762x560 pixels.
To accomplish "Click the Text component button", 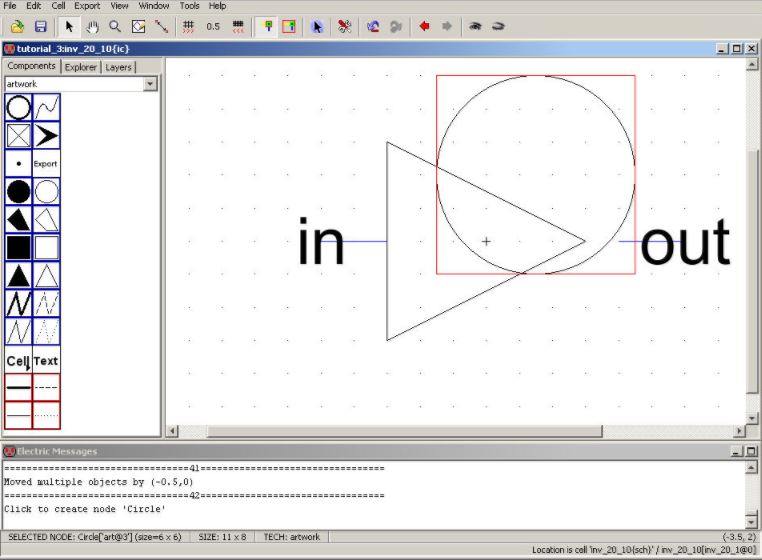I will coord(46,361).
